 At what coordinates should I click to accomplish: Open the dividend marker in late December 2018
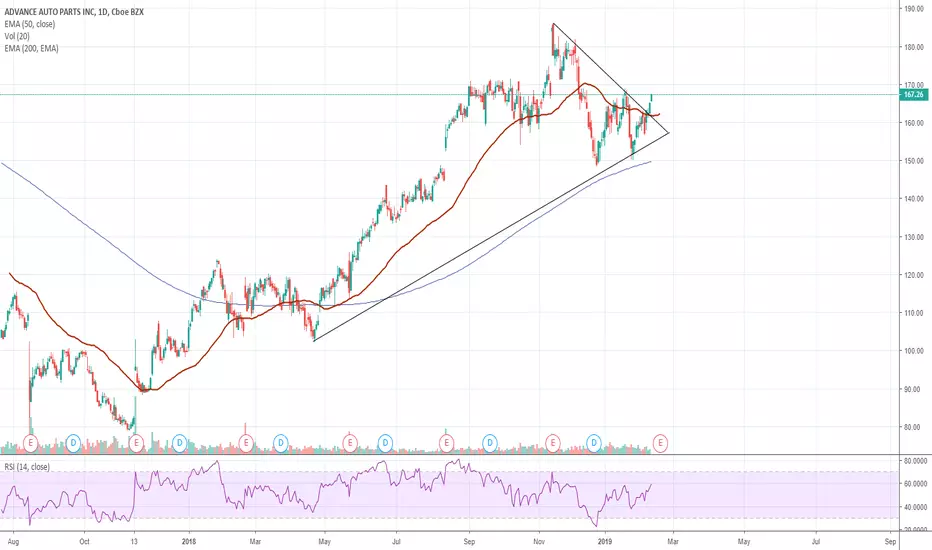[594, 443]
